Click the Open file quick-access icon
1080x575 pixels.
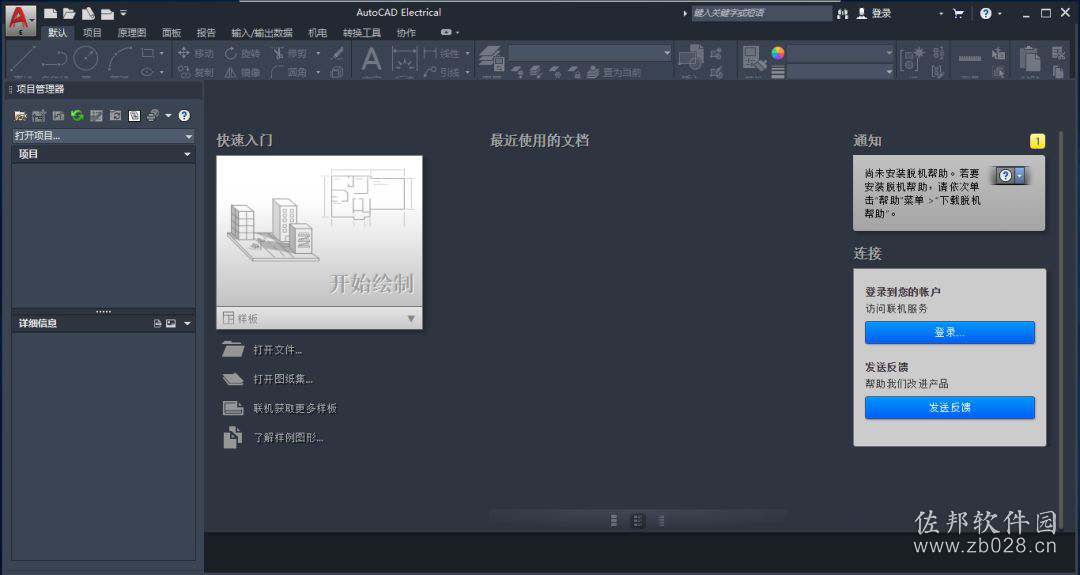tap(70, 13)
